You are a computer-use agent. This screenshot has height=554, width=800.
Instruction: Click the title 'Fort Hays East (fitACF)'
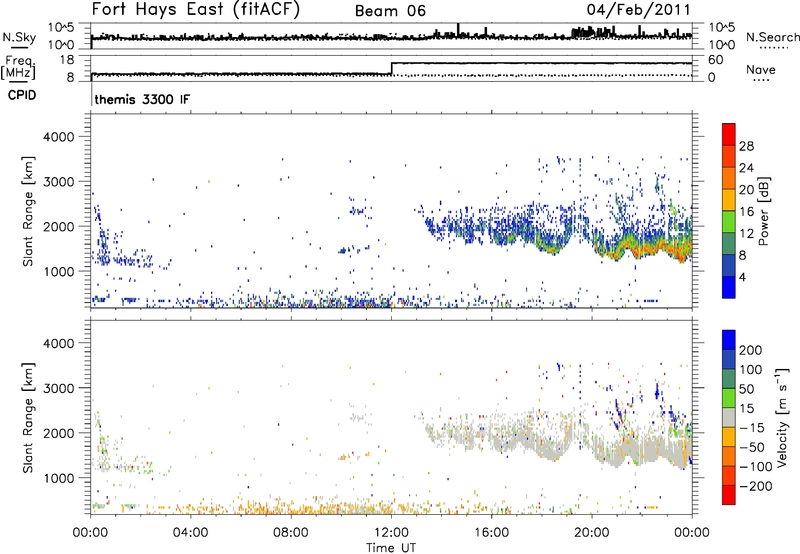pyautogui.click(x=196, y=9)
